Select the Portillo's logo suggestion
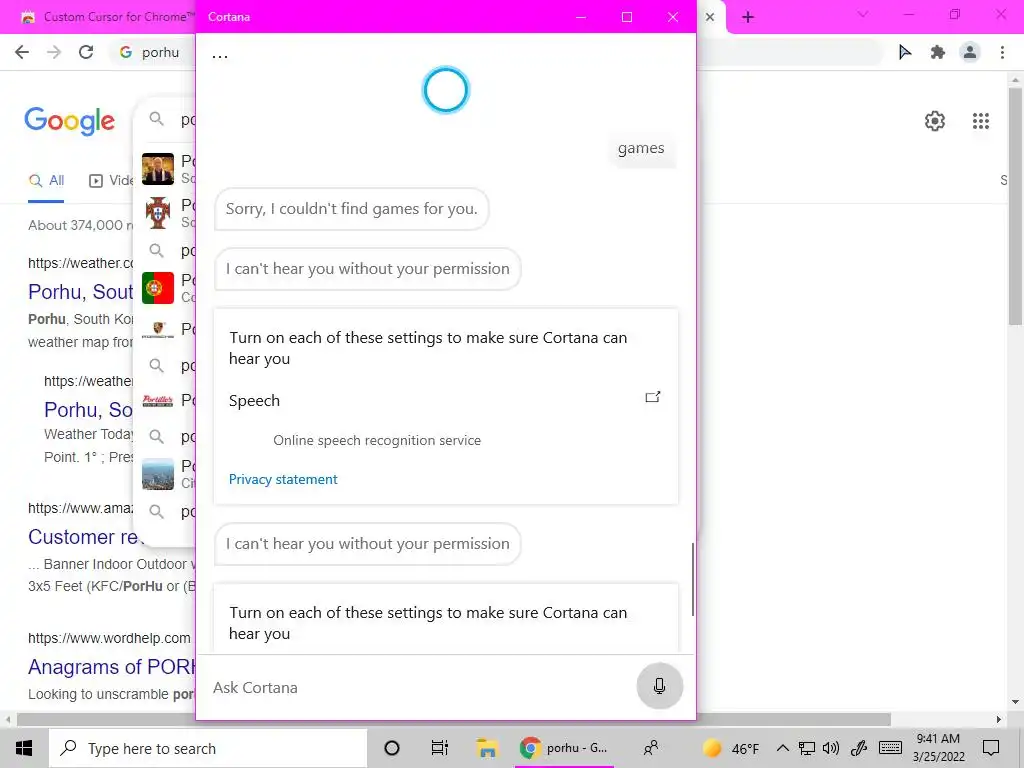The image size is (1024, 768). tap(158, 400)
